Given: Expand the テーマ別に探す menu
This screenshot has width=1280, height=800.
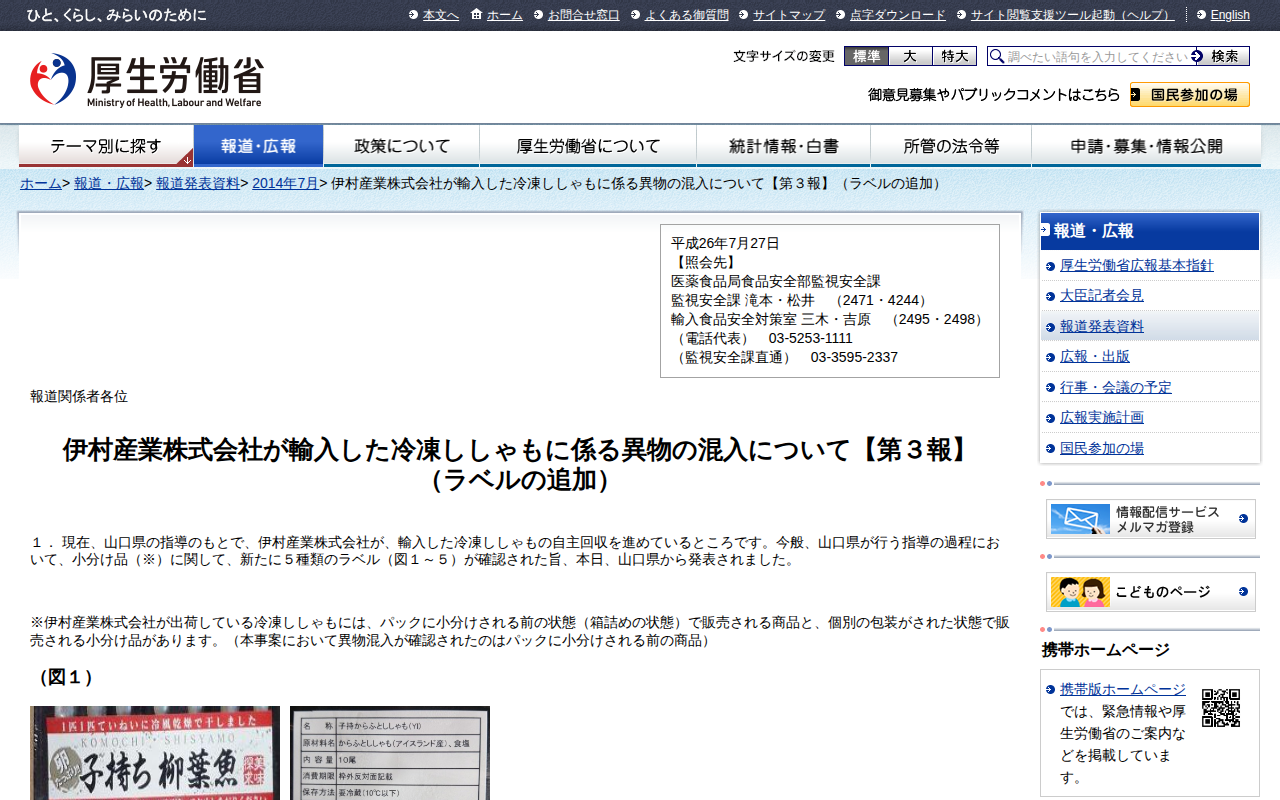Looking at the screenshot, I should (106, 146).
